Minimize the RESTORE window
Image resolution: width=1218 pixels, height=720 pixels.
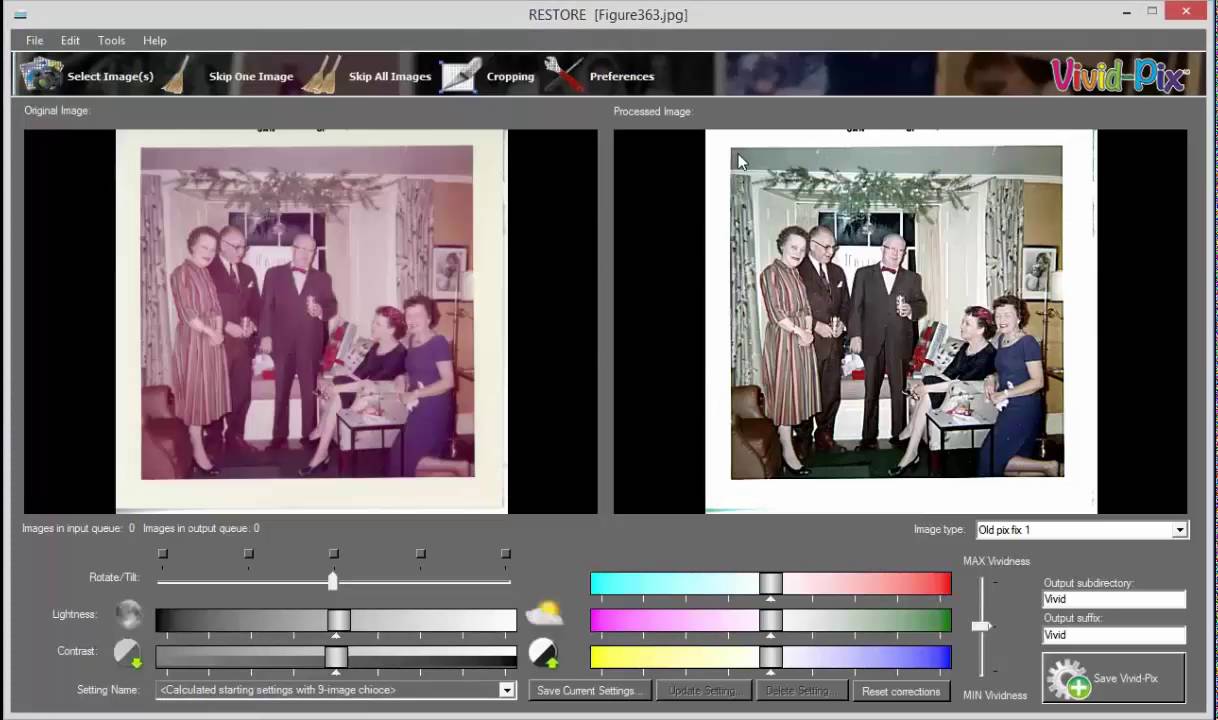click(1126, 12)
